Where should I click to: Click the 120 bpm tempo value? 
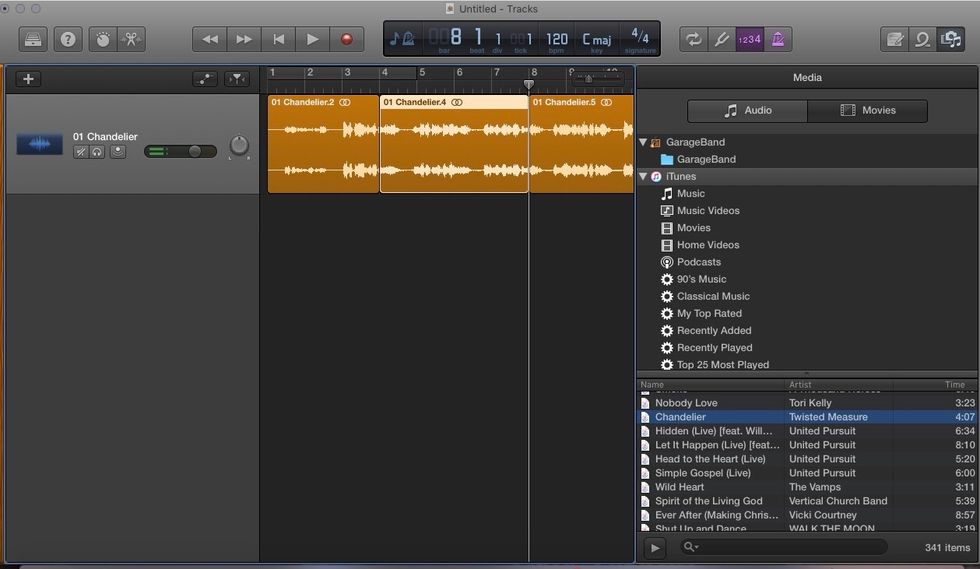(x=557, y=39)
